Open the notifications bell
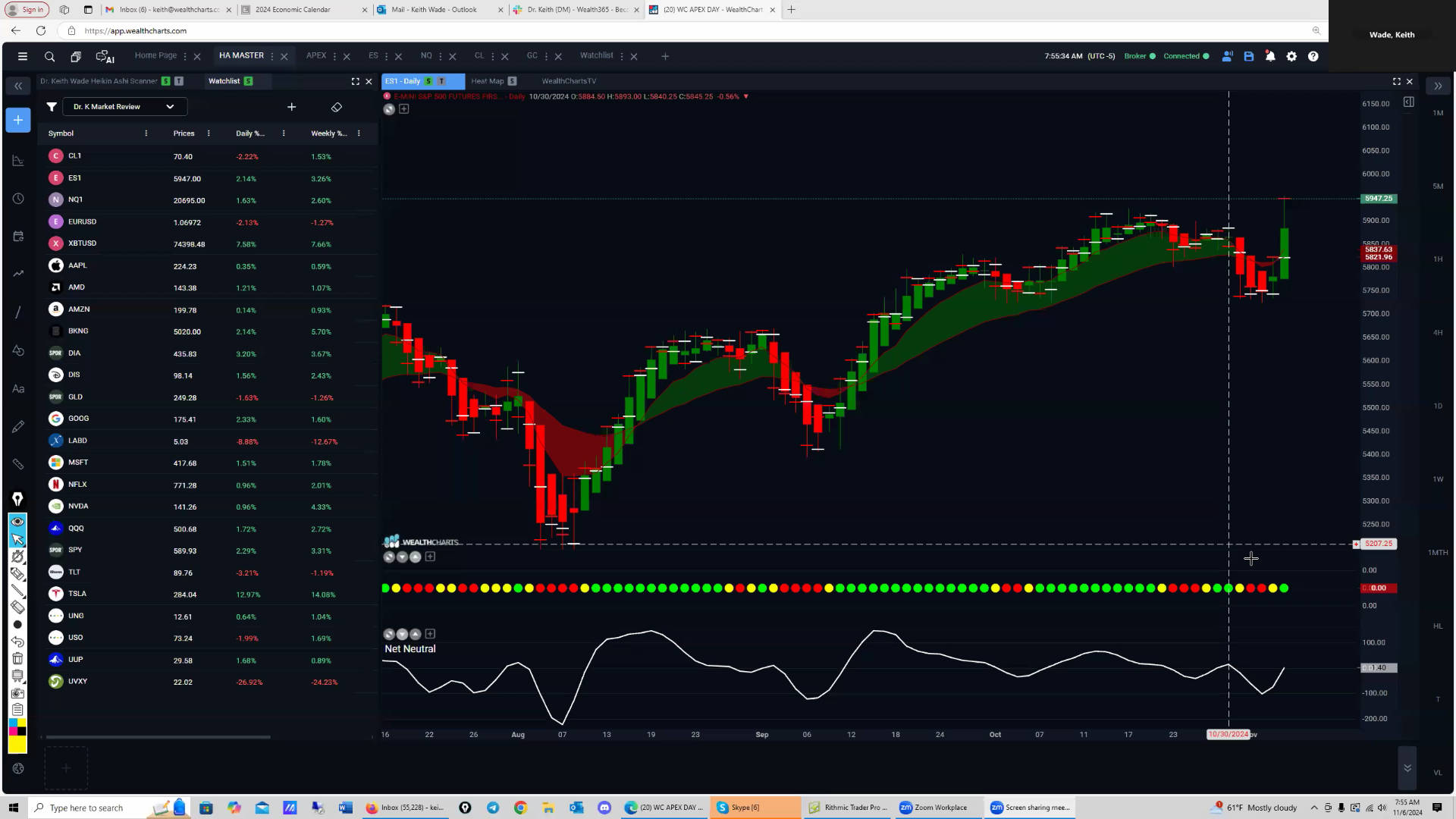The width and height of the screenshot is (1456, 819). click(1270, 56)
